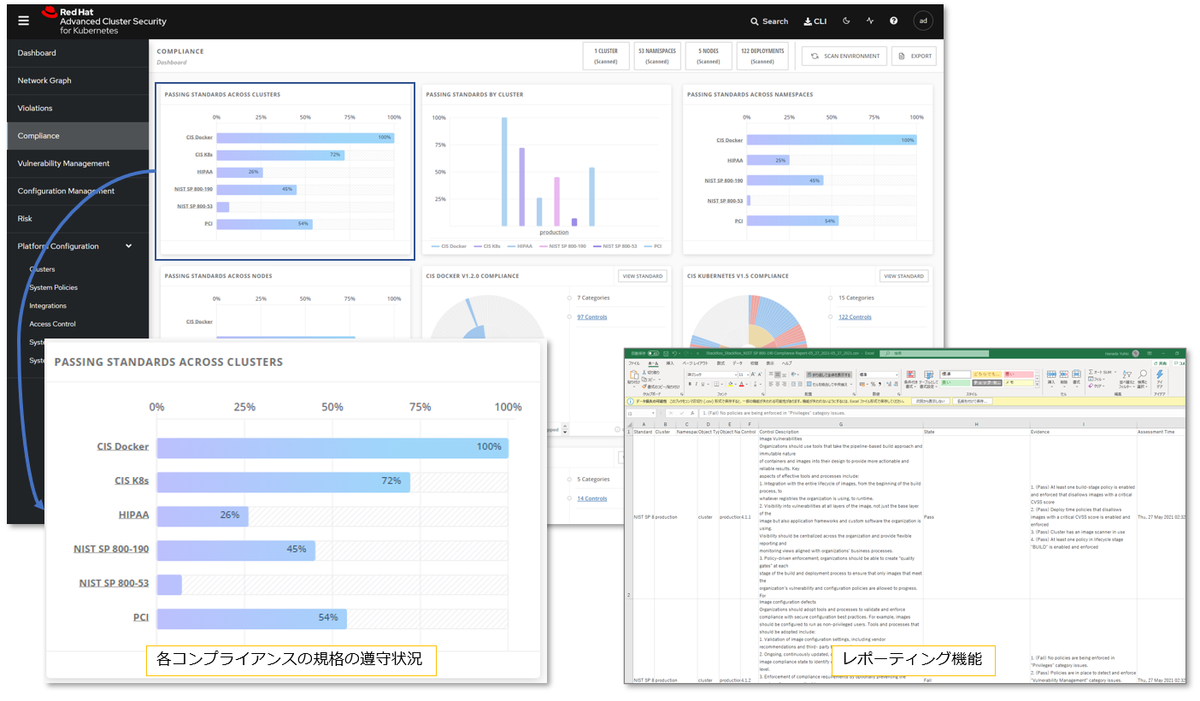
Task: Click View Standard for CIS Kubernetes v1.5
Action: coord(904,276)
